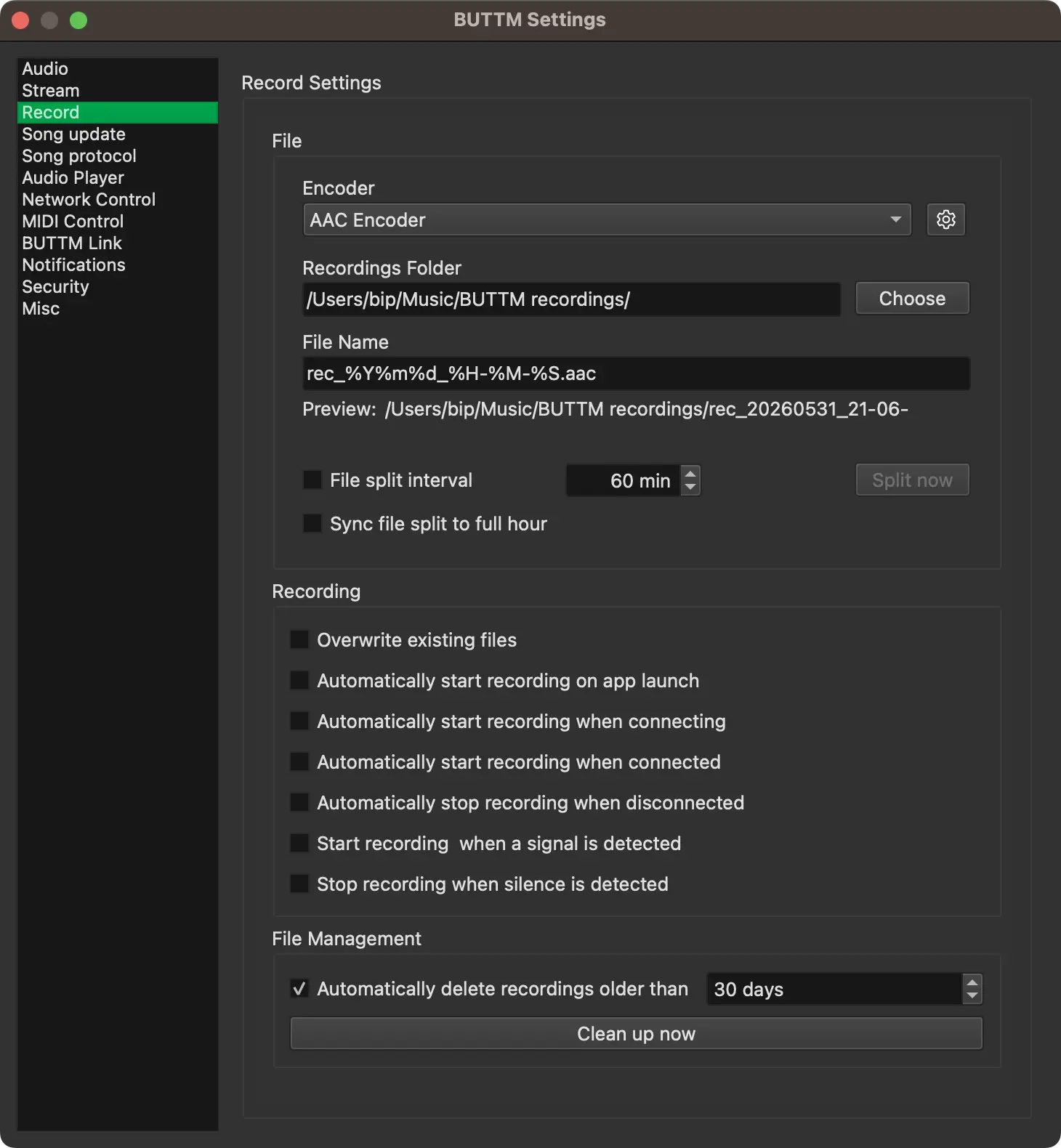Click the 30 days value field
This screenshot has width=1061, height=1148.
click(834, 989)
